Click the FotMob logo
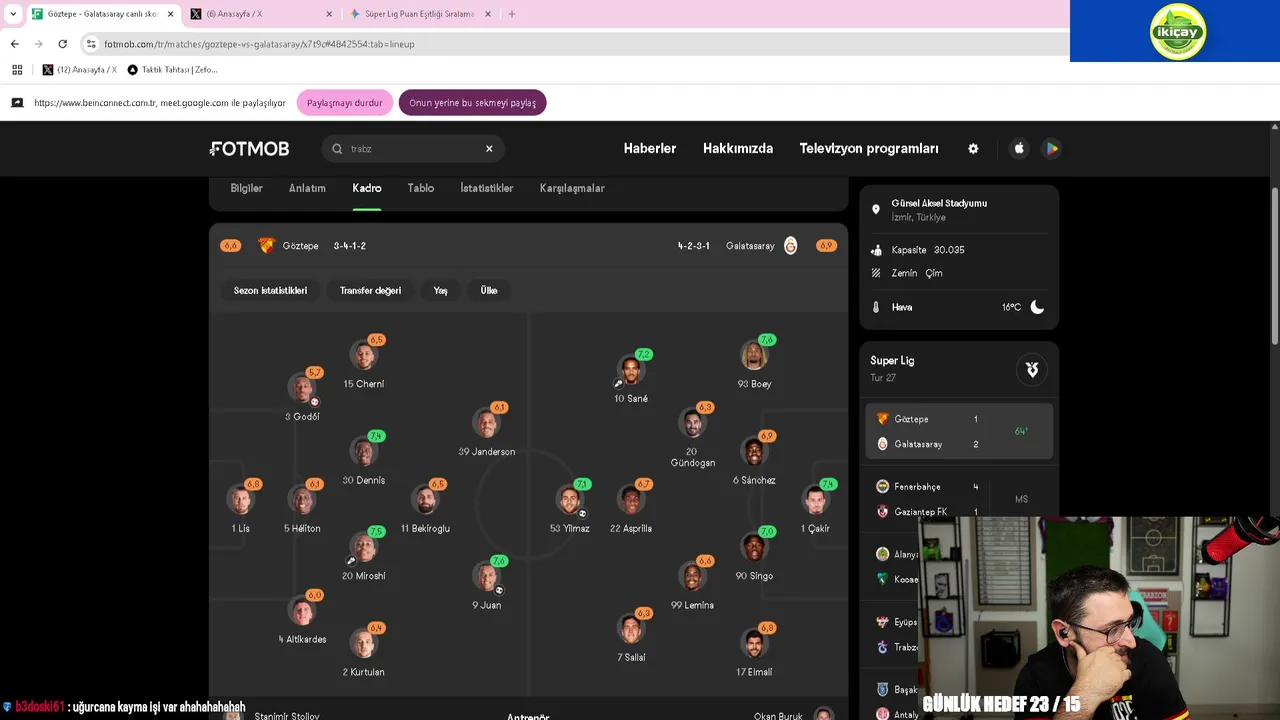The image size is (1280, 720). tap(249, 149)
